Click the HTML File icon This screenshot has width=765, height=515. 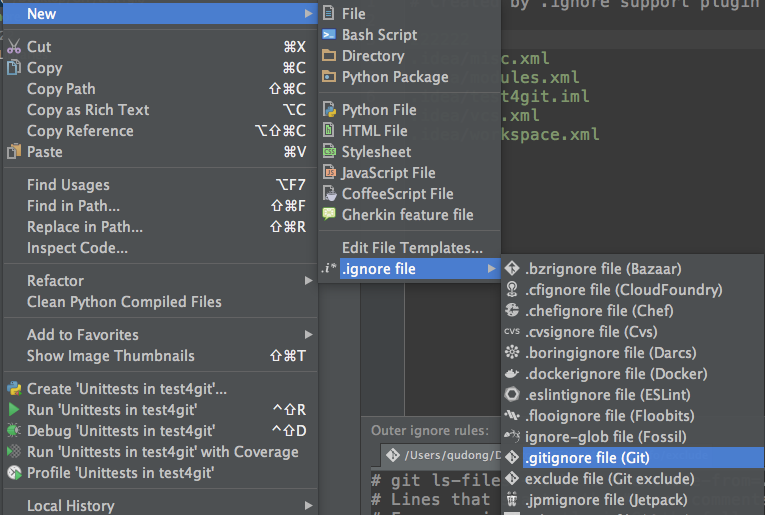pyautogui.click(x=329, y=131)
